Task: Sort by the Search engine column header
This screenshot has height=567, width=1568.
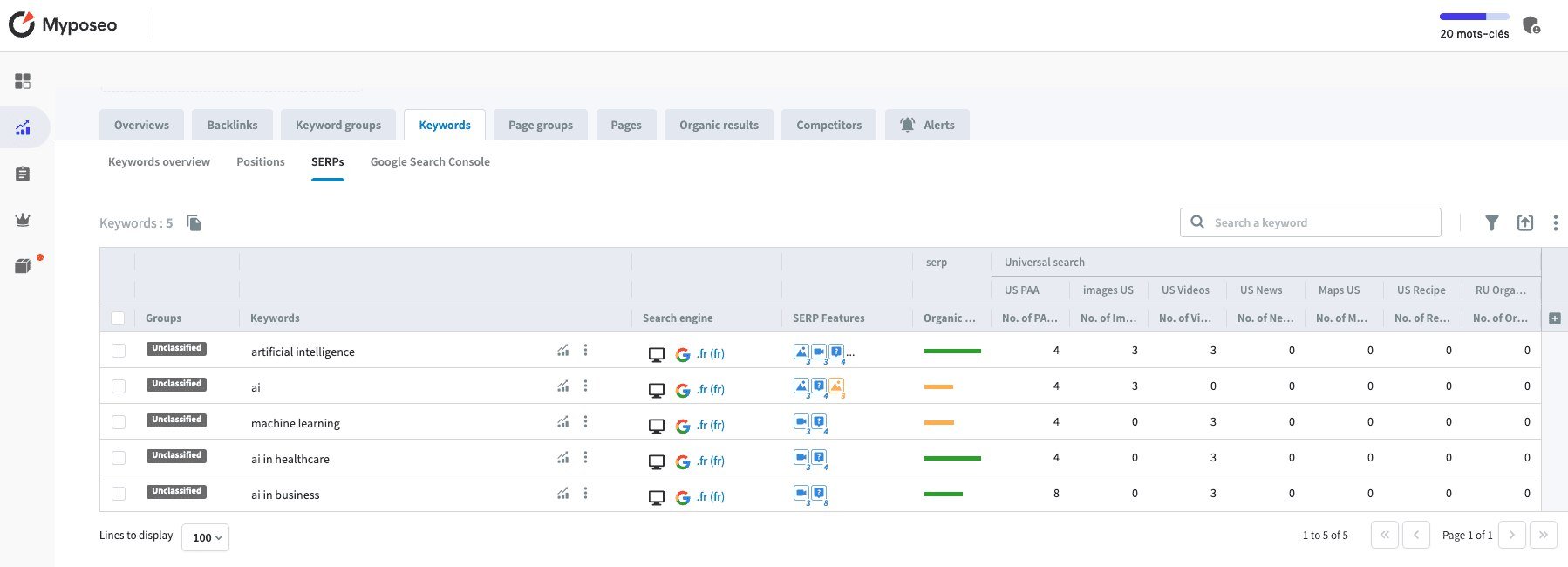Action: click(678, 318)
